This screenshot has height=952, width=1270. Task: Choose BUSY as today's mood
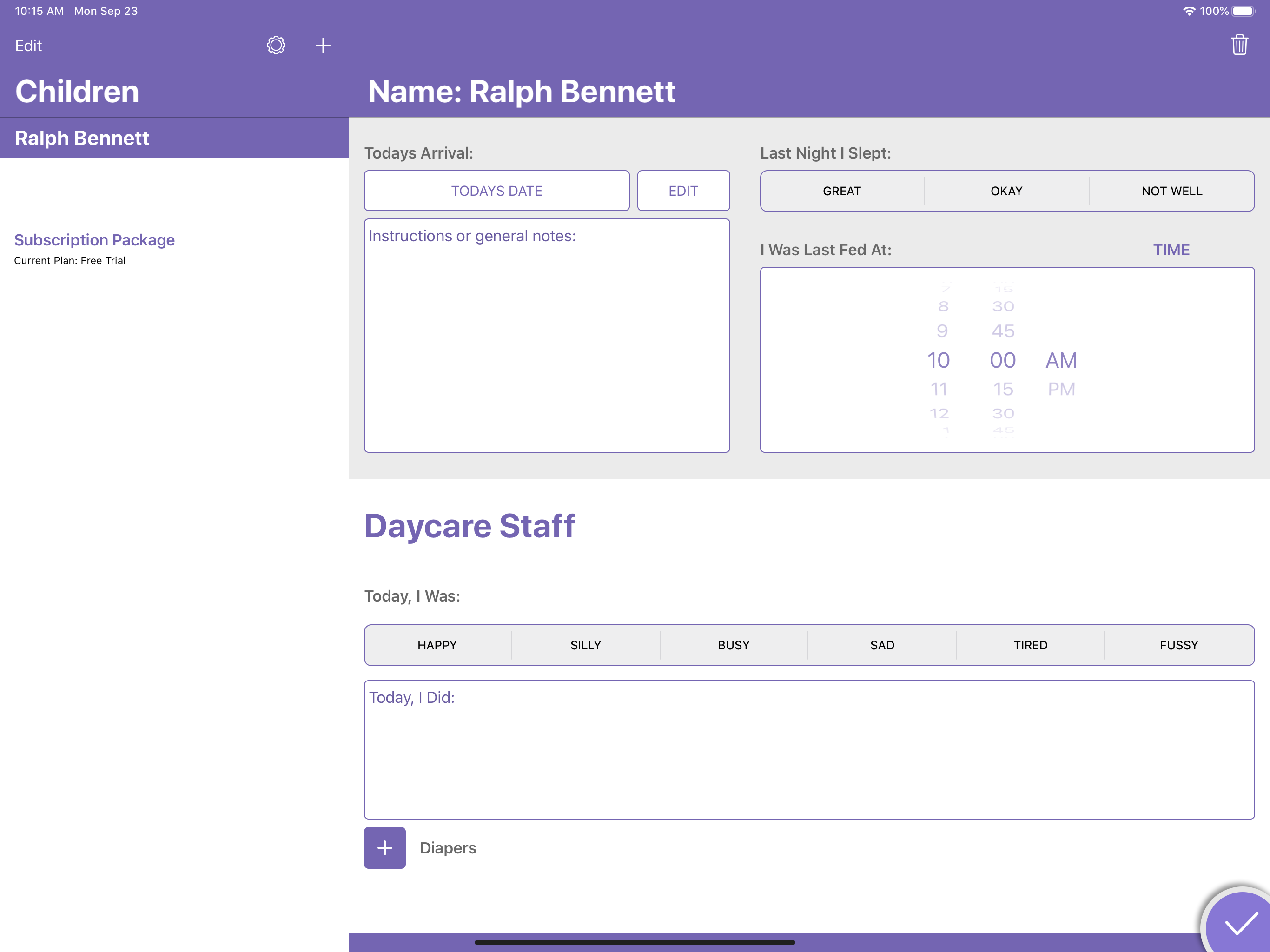tap(734, 645)
